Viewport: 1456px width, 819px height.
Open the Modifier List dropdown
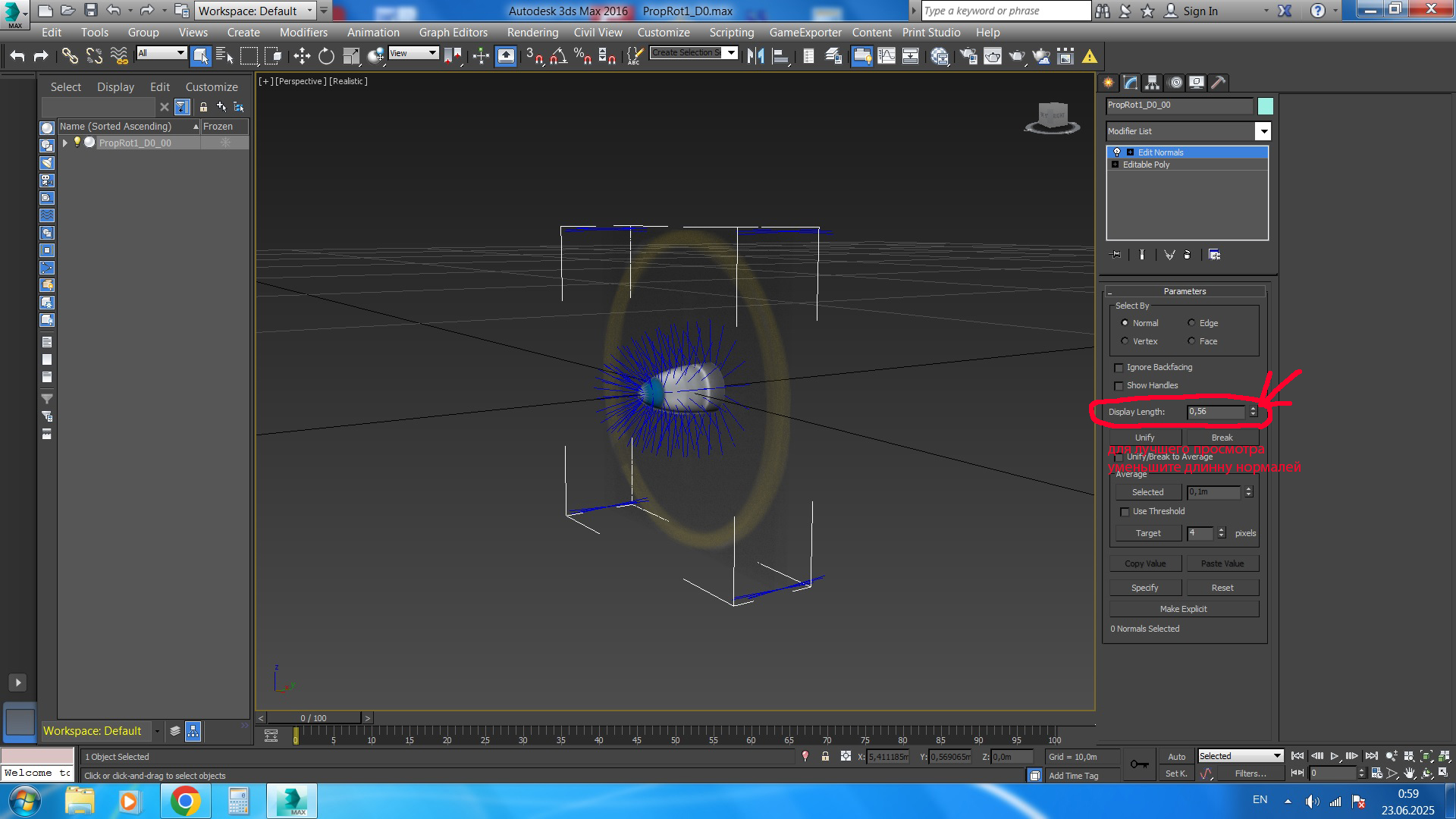pyautogui.click(x=1263, y=132)
